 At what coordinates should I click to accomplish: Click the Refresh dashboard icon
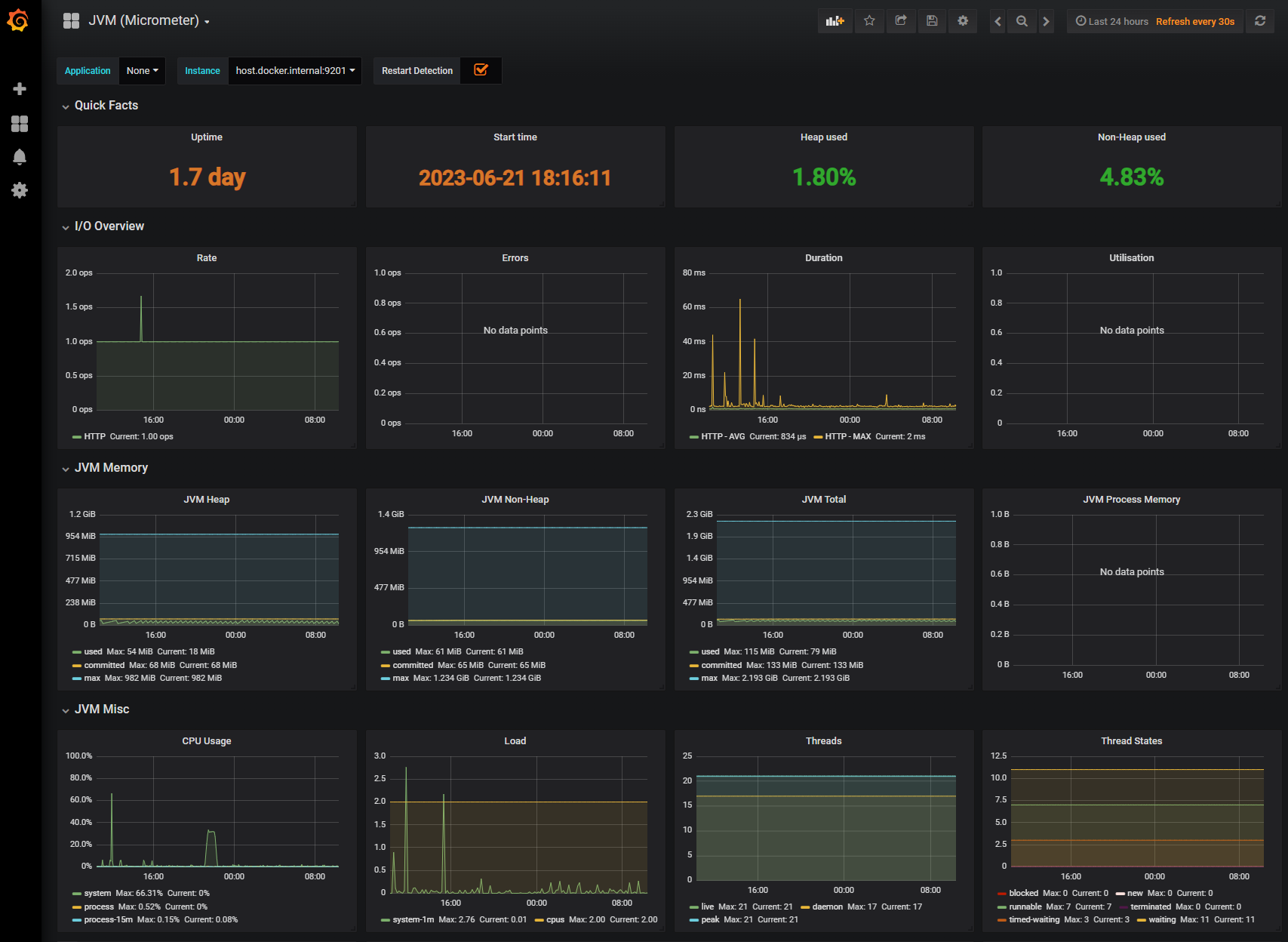click(x=1260, y=21)
